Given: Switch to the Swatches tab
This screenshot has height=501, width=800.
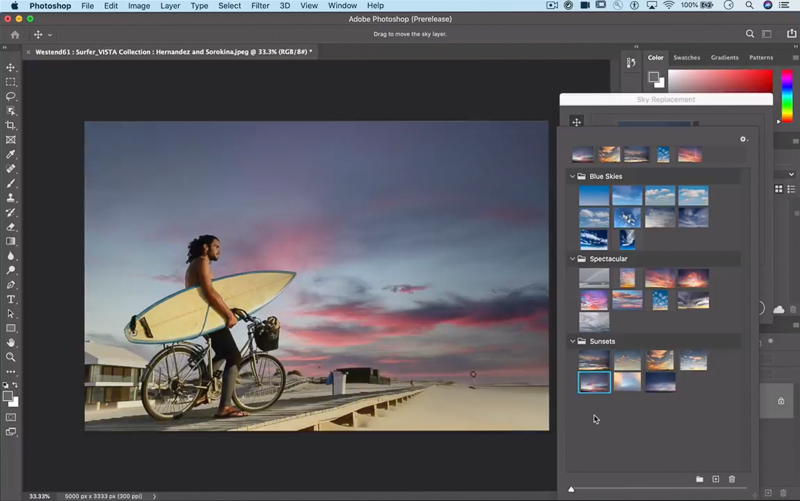Looking at the screenshot, I should coord(686,58).
